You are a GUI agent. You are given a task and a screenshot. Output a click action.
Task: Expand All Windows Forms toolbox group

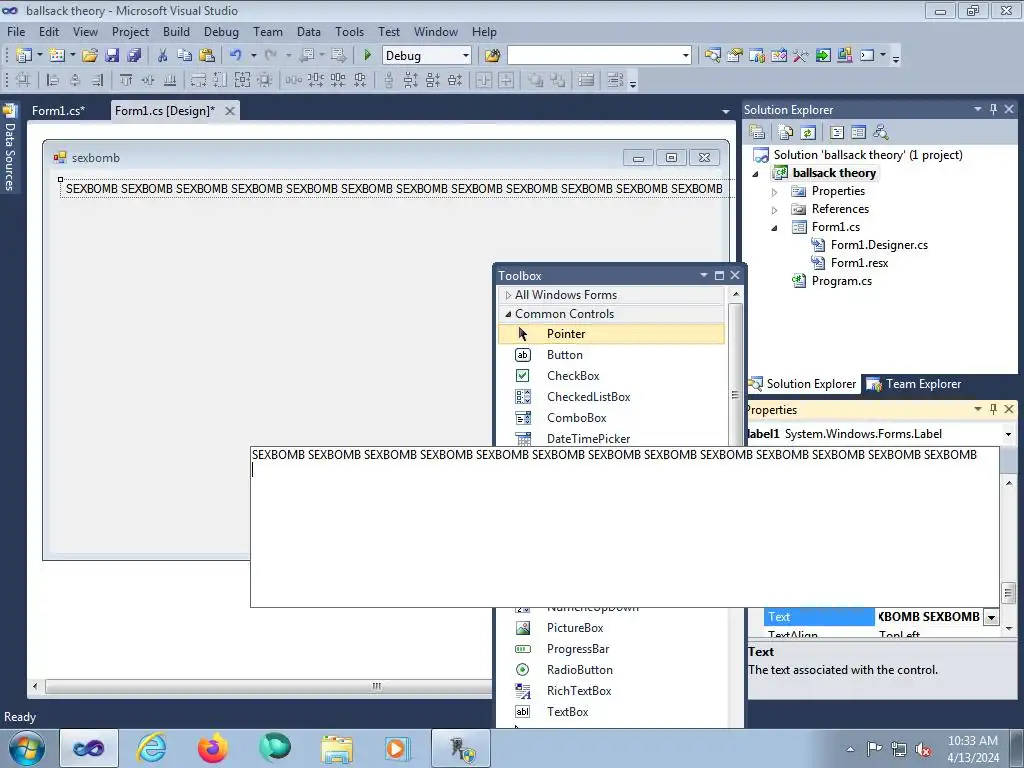tap(508, 295)
